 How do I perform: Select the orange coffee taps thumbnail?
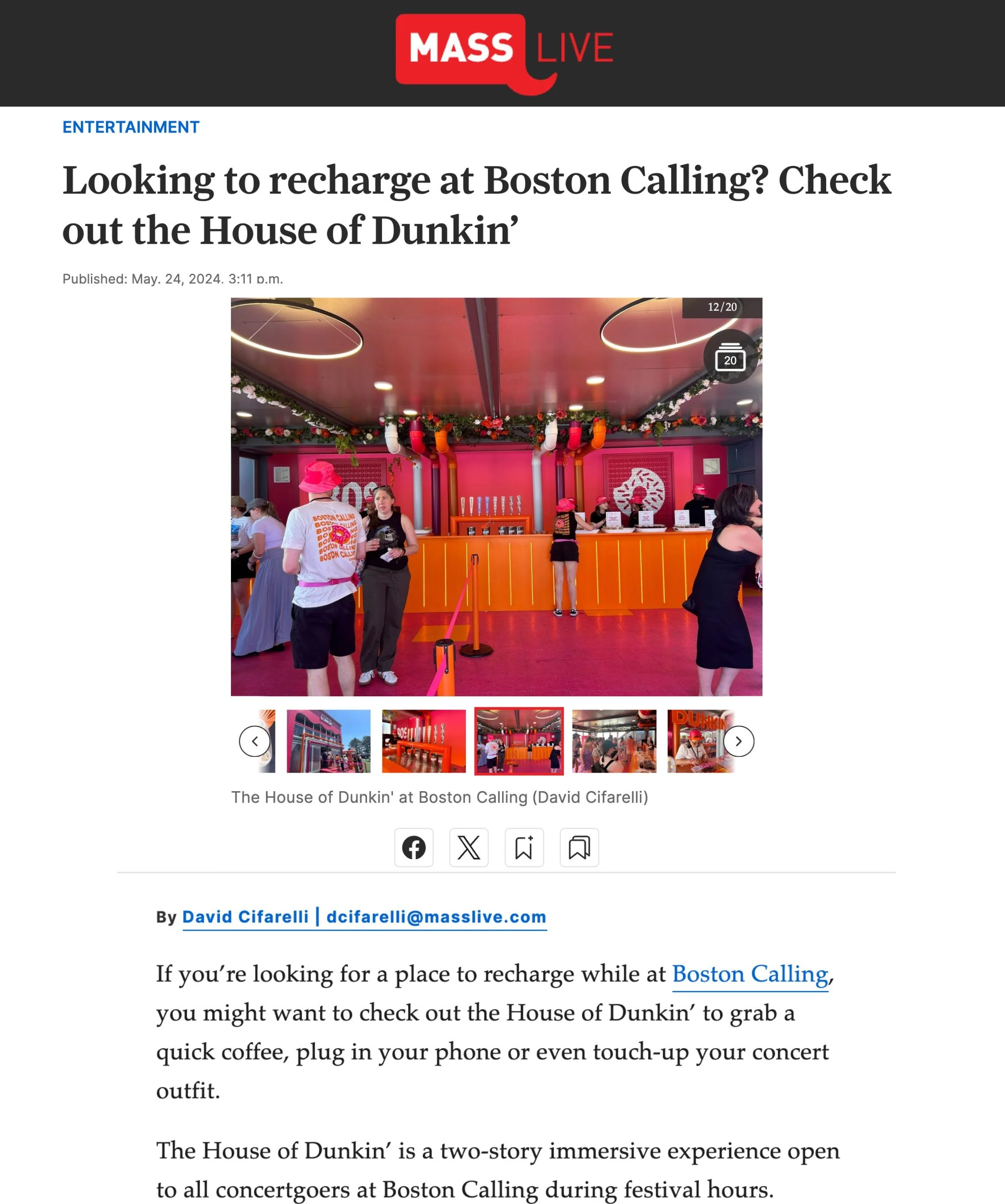tap(423, 741)
